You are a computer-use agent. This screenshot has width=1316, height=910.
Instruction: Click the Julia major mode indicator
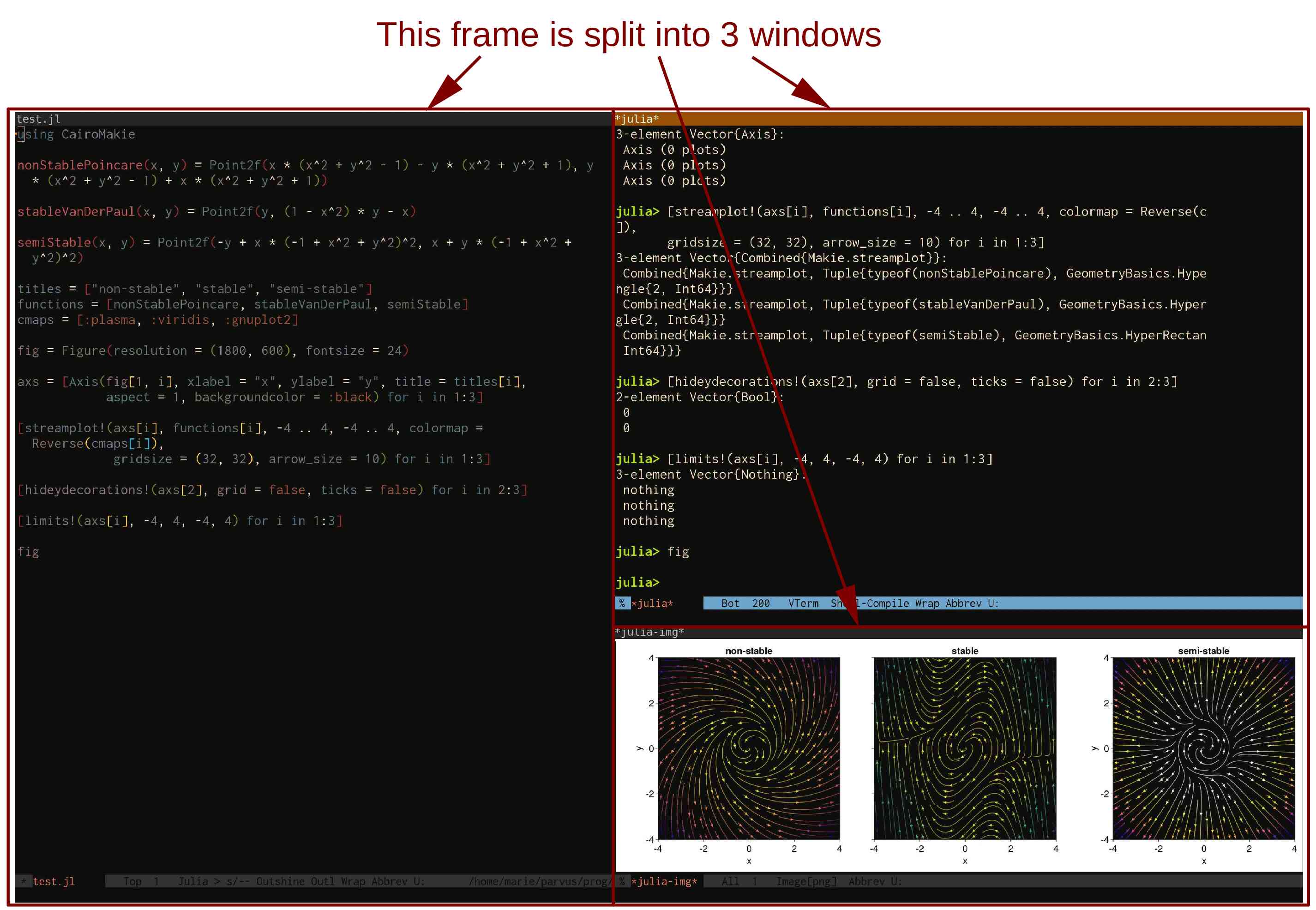(193, 881)
